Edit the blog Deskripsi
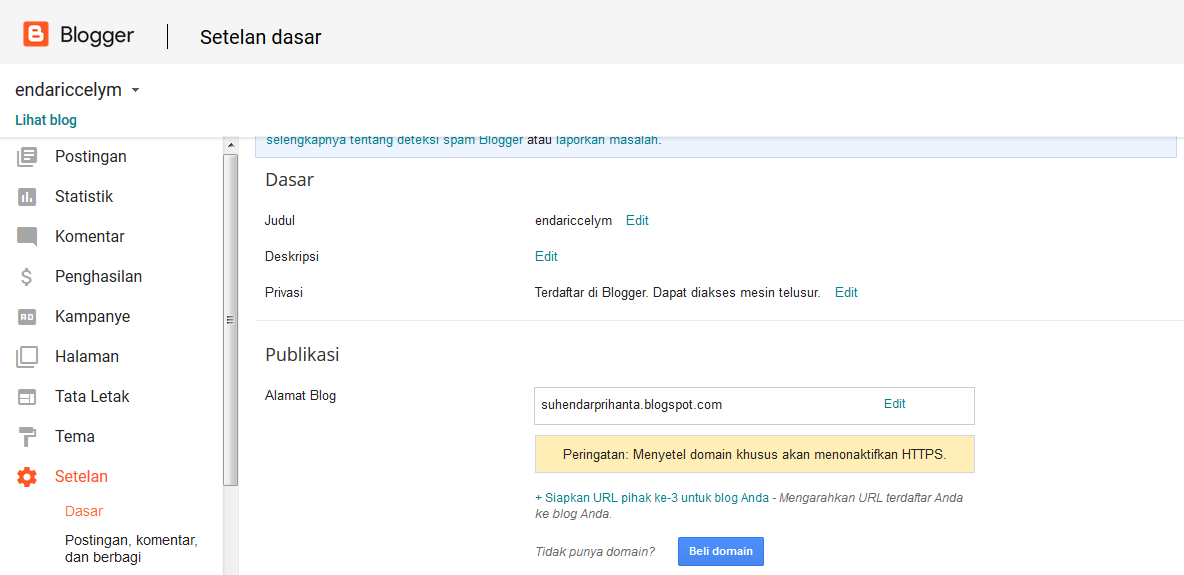Screen dimensions: 1184x575 tap(547, 256)
